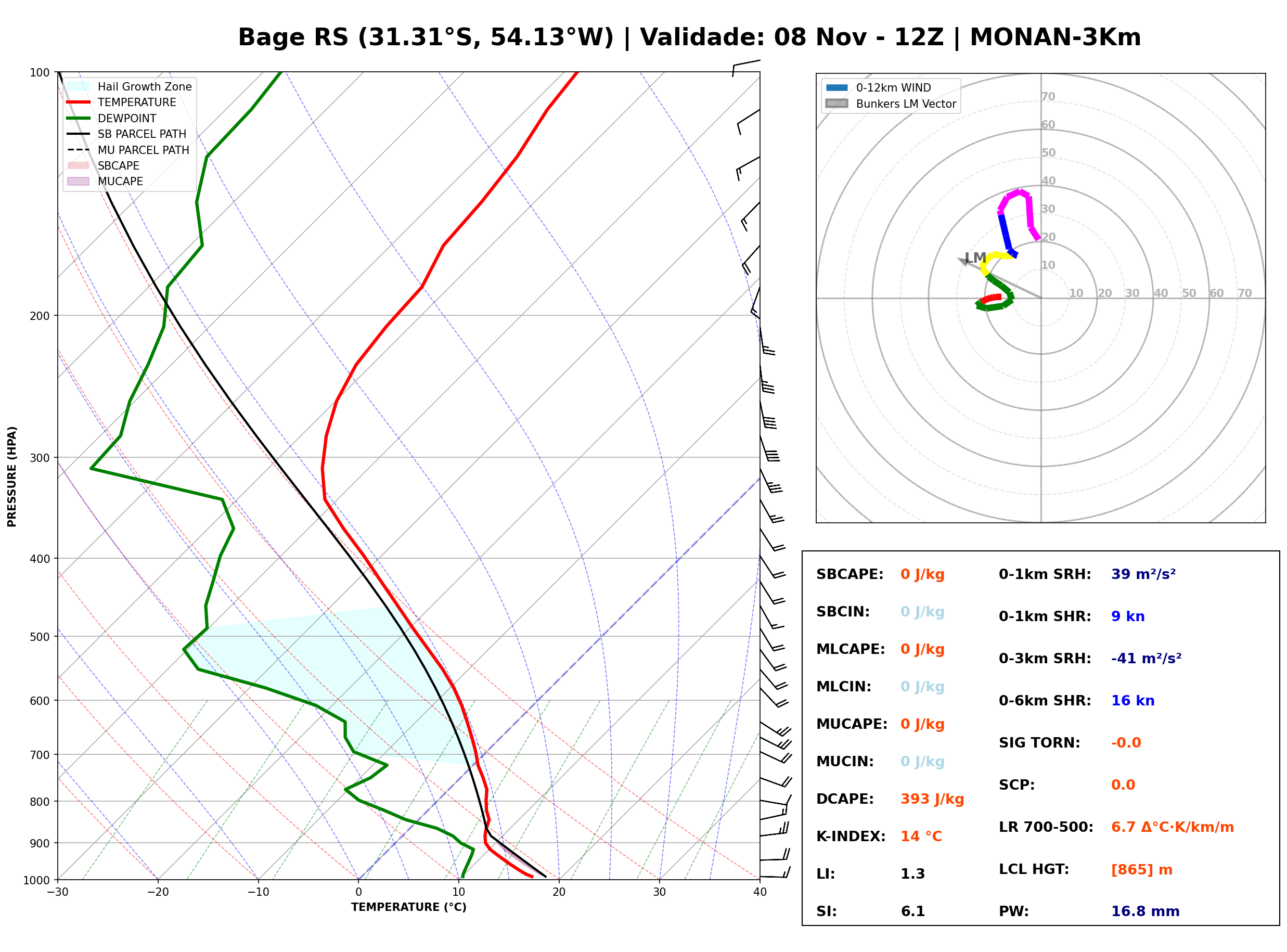1287x952 pixels.
Task: Click the DCAPE value 393 J/kg
Action: pos(932,799)
